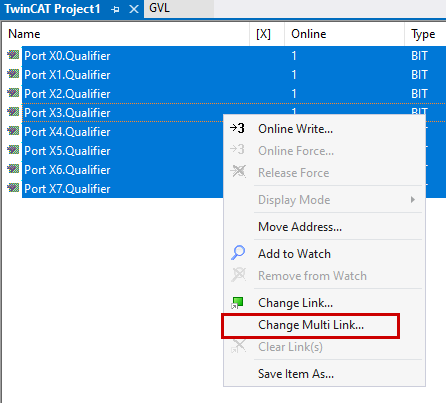This screenshot has height=403, width=446.
Task: Close the TwinCAT Project1 tab
Action: [134, 9]
